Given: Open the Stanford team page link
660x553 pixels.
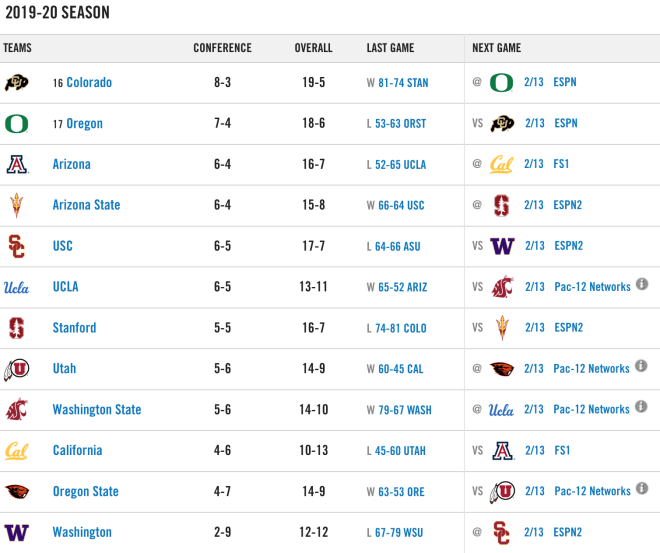Looking at the screenshot, I should (75, 328).
